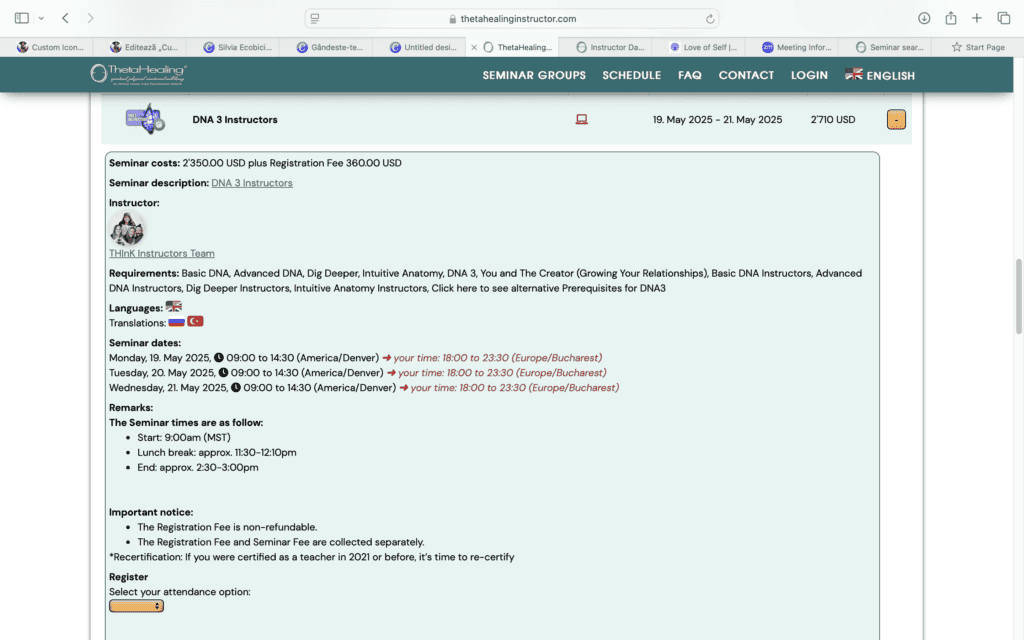This screenshot has width=1024, height=640.
Task: Open the sidebar options chevron dropdown
Action: coord(41,18)
